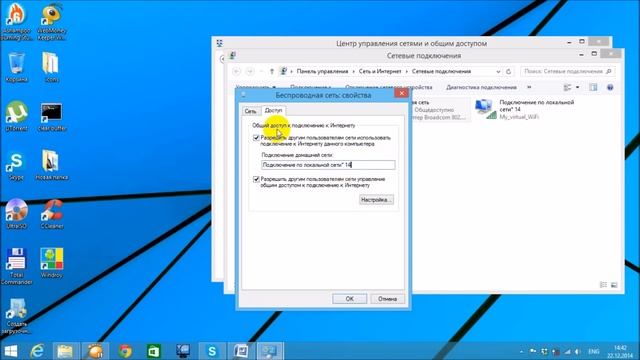Click Сеть и Интернет in the breadcrumb

[380, 71]
